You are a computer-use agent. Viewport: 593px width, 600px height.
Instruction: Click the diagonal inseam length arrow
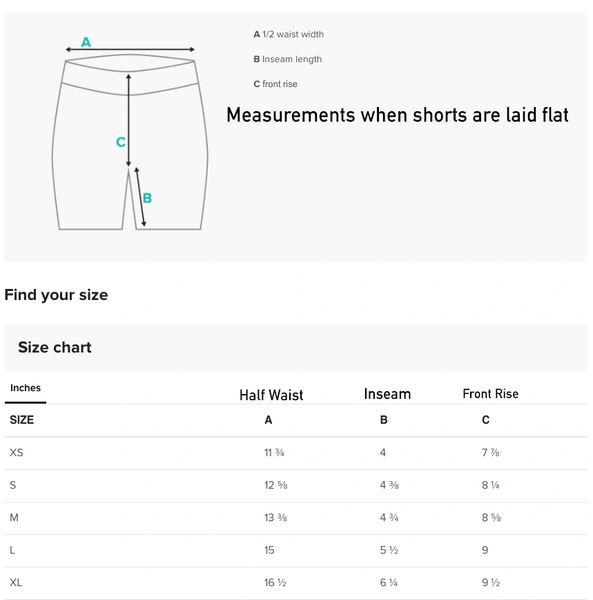click(x=140, y=197)
